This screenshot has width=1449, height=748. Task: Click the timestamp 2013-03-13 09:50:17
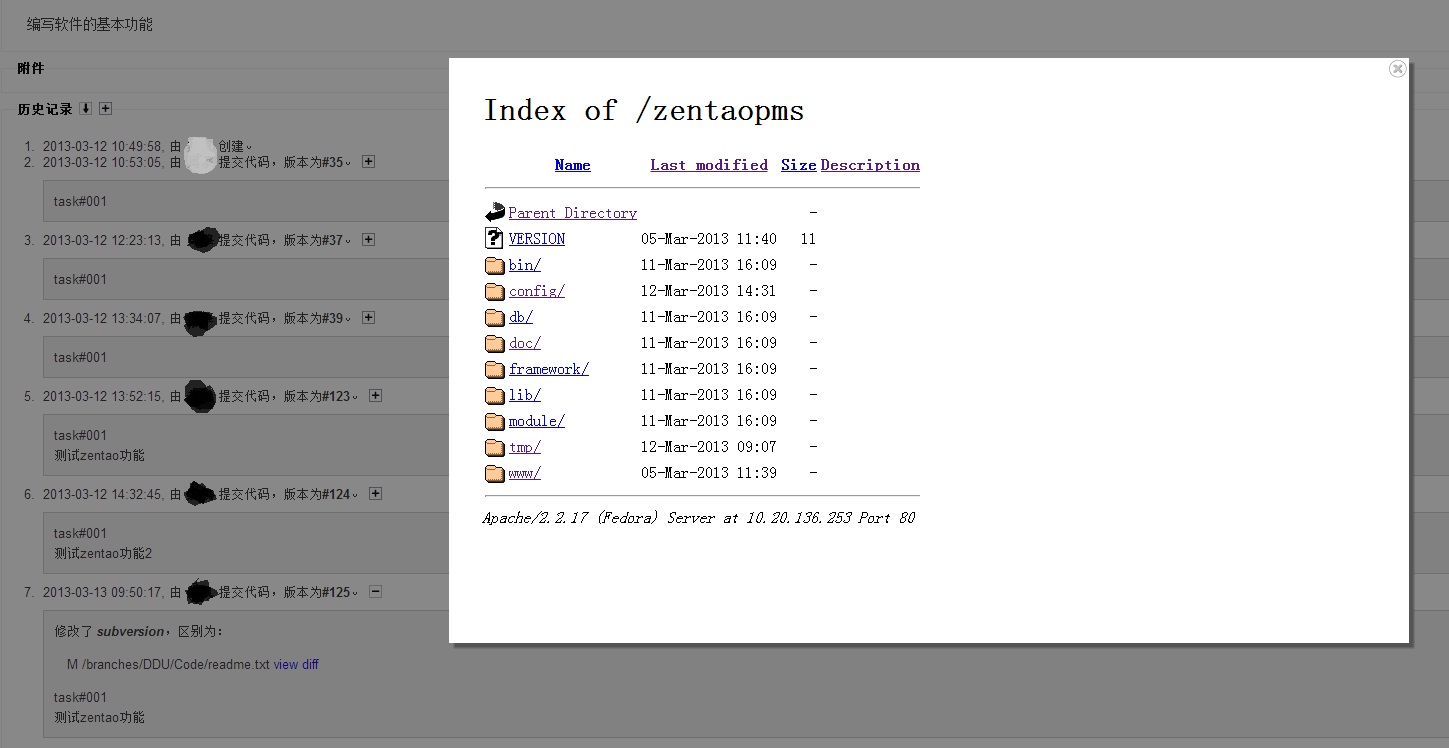coord(102,592)
